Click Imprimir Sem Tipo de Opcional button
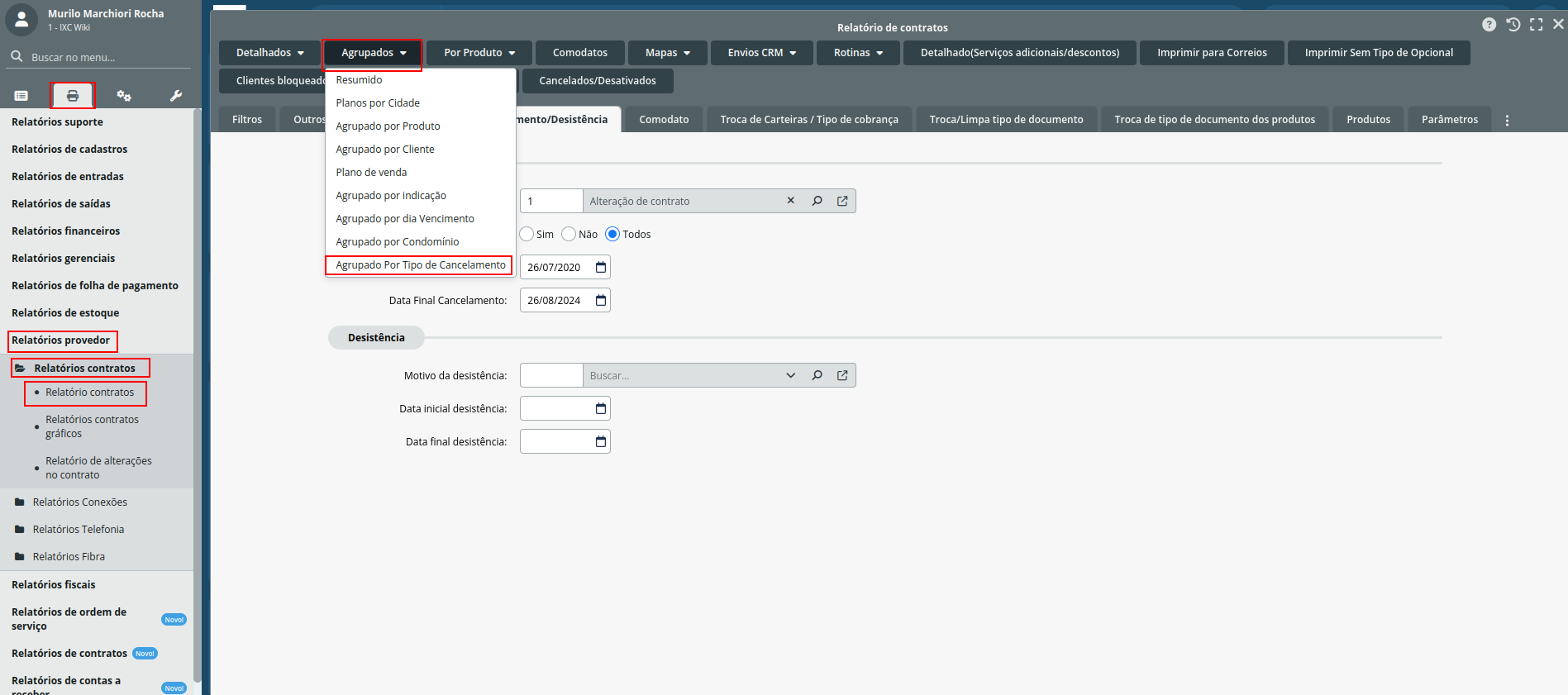This screenshot has width=1568, height=695. tap(1379, 53)
